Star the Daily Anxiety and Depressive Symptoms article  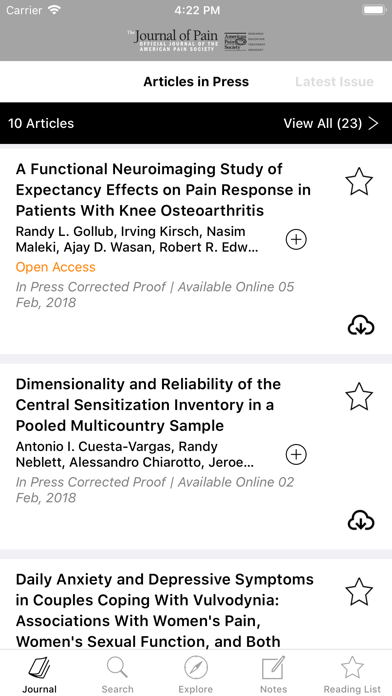[x=359, y=592]
